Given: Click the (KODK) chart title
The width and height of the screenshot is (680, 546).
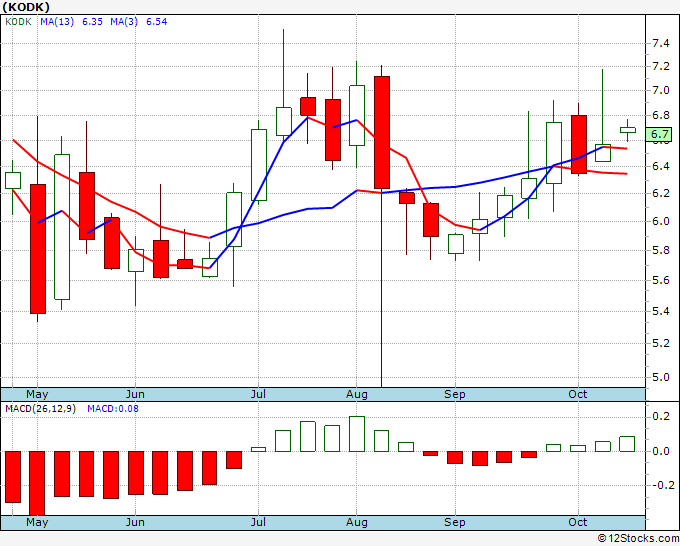Looking at the screenshot, I should click(x=26, y=7).
